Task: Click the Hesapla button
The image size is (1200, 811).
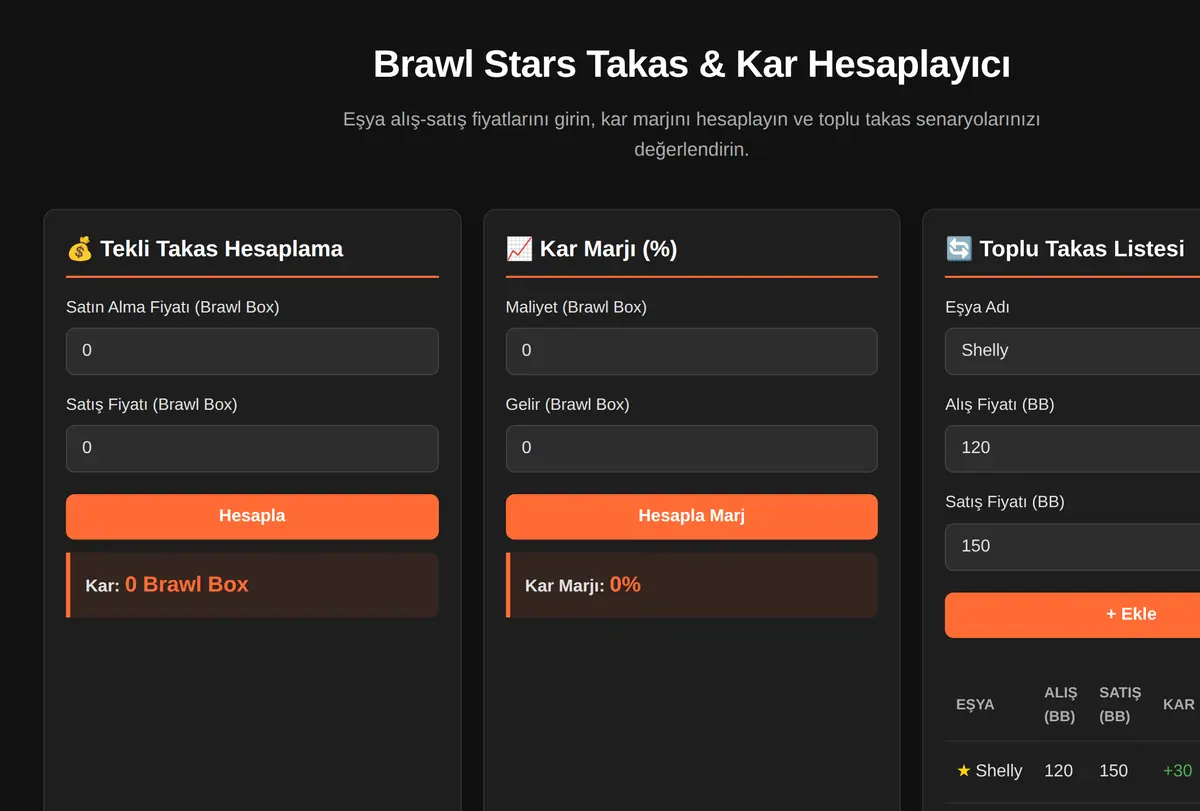Action: 252,516
